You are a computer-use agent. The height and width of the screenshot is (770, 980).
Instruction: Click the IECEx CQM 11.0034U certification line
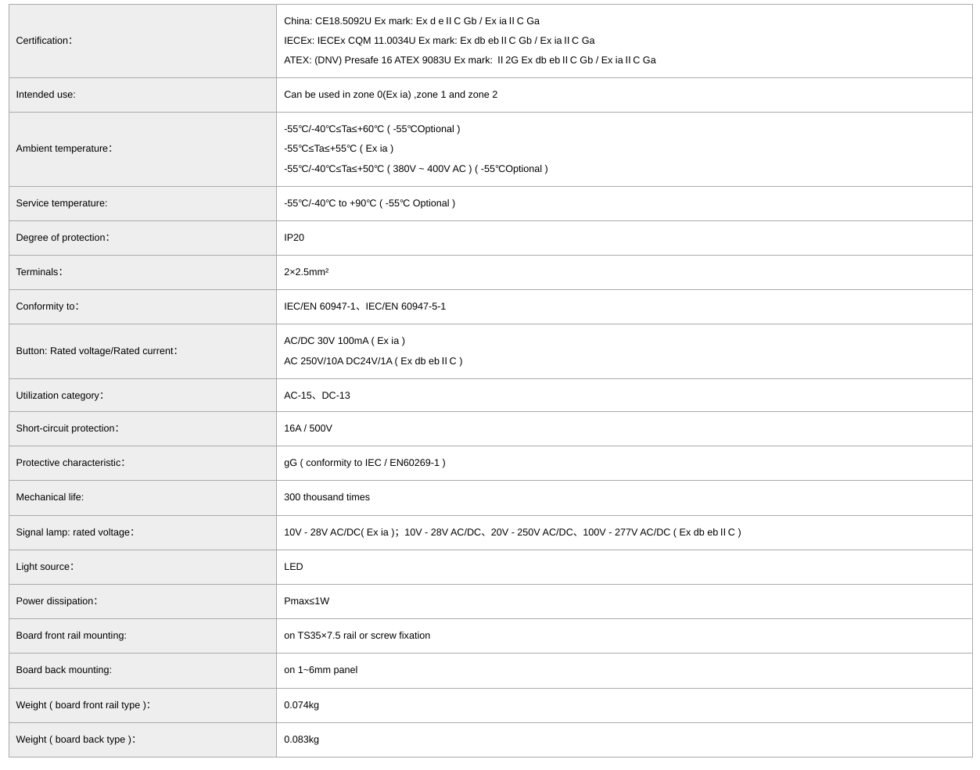pos(440,41)
